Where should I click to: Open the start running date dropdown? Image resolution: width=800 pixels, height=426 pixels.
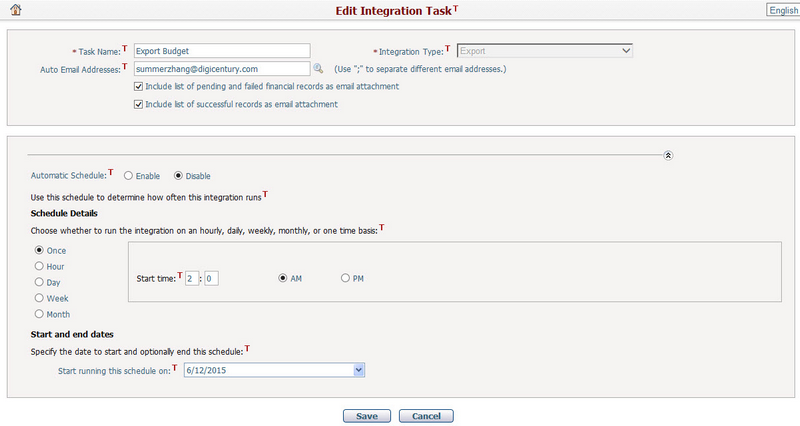359,370
